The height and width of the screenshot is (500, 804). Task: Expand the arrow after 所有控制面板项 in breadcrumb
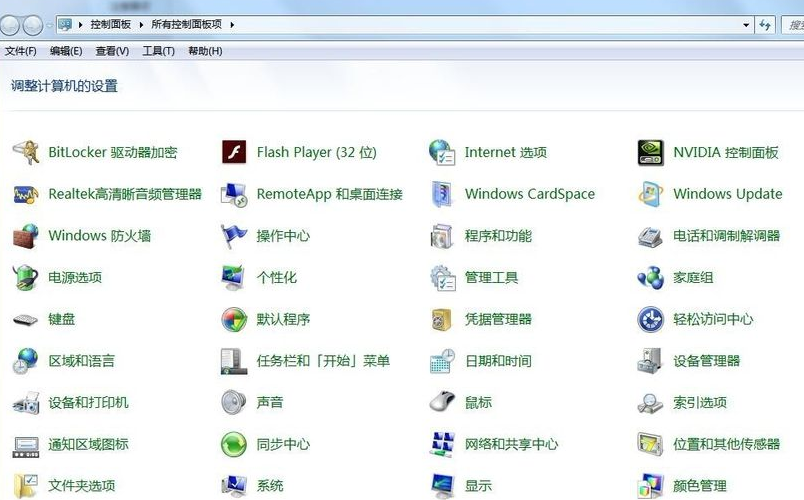click(233, 24)
